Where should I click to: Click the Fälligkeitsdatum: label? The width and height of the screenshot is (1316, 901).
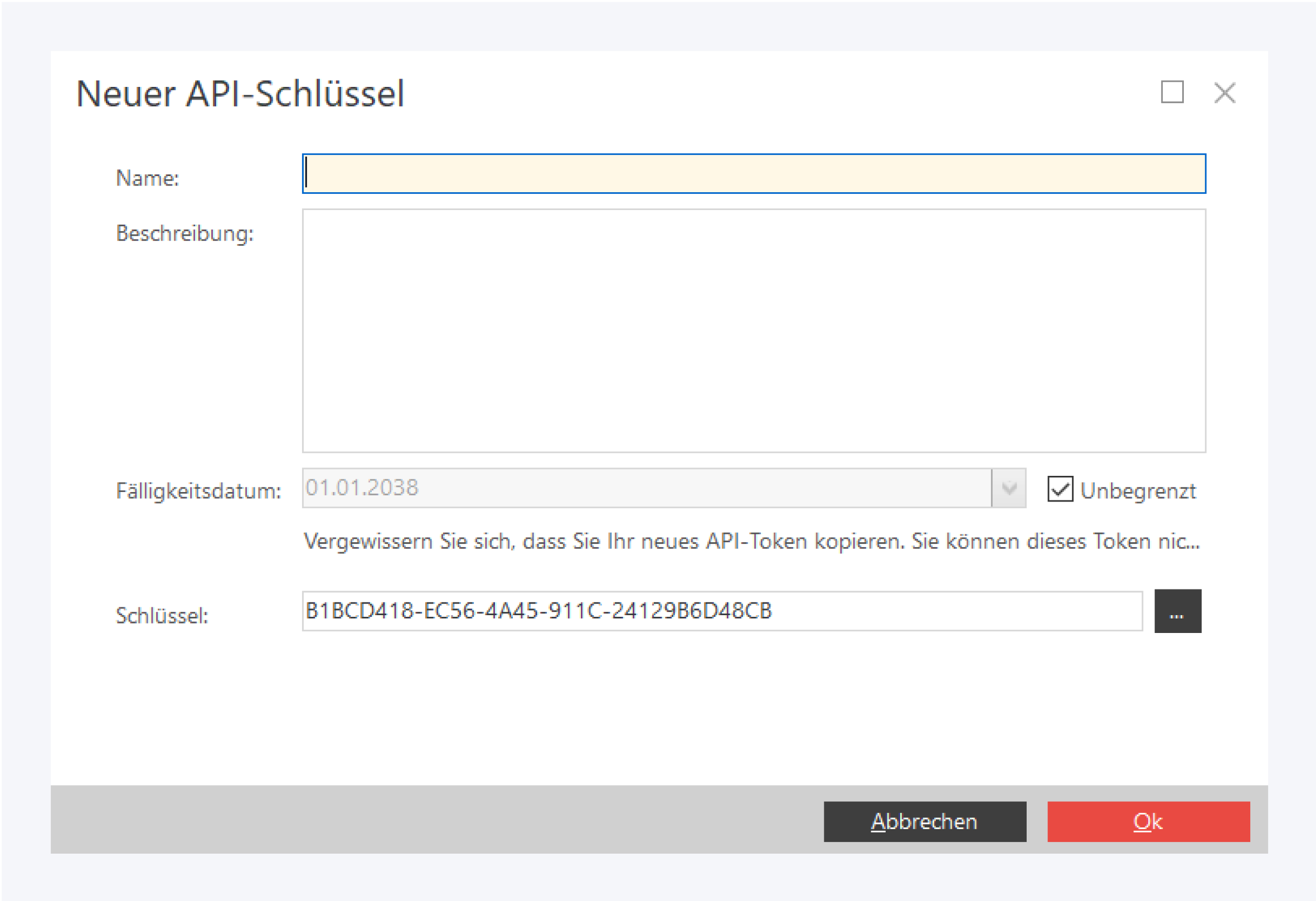(x=198, y=491)
